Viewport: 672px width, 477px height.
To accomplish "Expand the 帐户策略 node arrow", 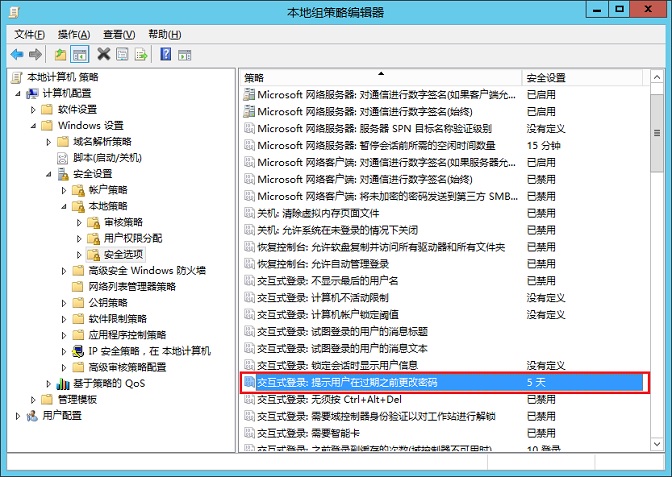I will (x=64, y=190).
